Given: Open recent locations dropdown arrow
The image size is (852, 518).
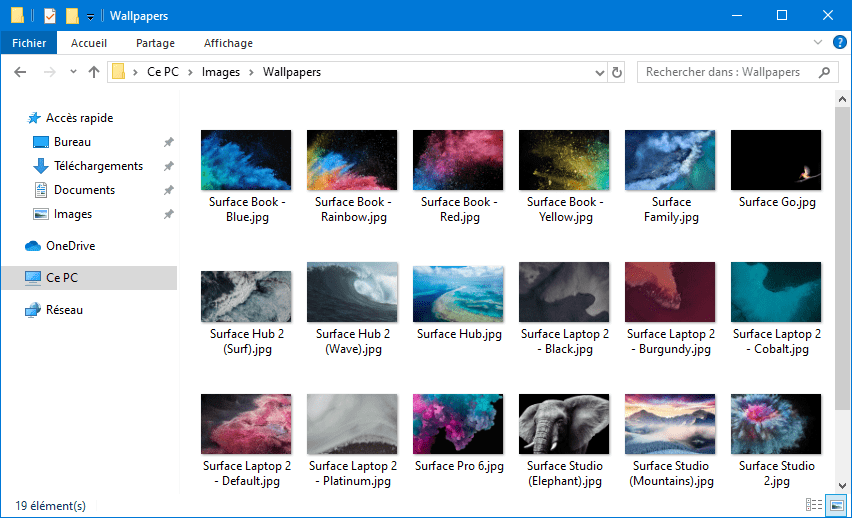Looking at the screenshot, I should click(73, 72).
